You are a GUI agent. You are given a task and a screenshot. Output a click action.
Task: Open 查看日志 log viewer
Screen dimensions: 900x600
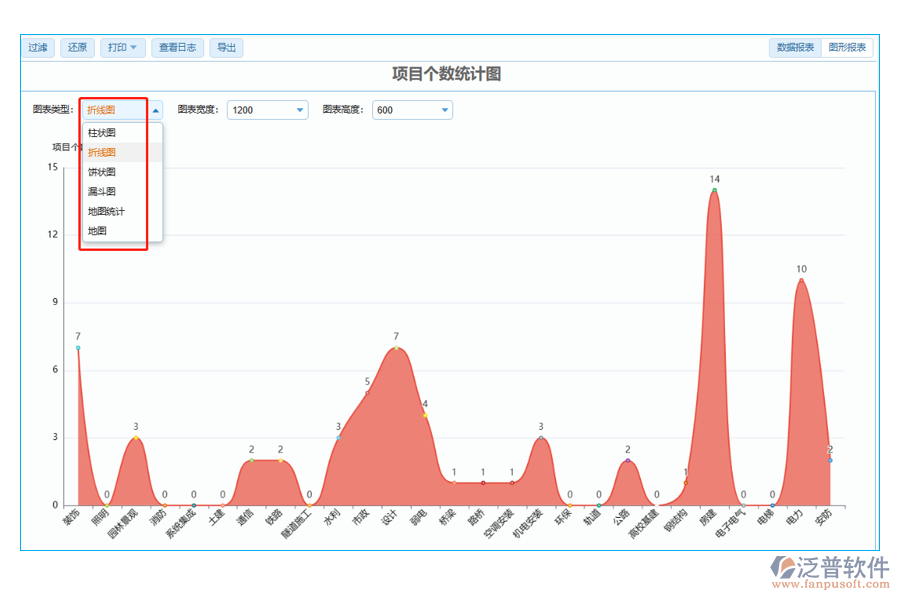click(179, 48)
